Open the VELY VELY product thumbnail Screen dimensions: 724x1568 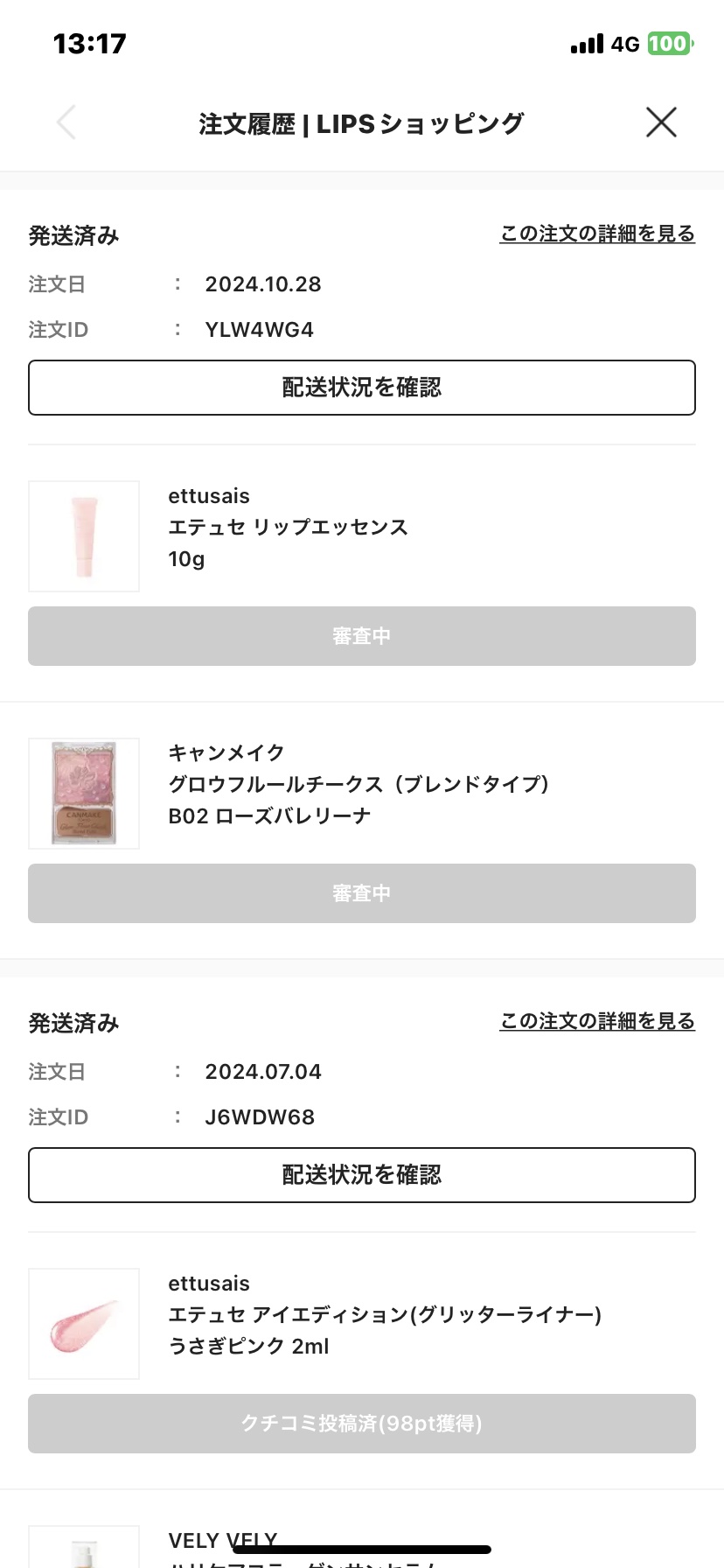[x=84, y=1549]
